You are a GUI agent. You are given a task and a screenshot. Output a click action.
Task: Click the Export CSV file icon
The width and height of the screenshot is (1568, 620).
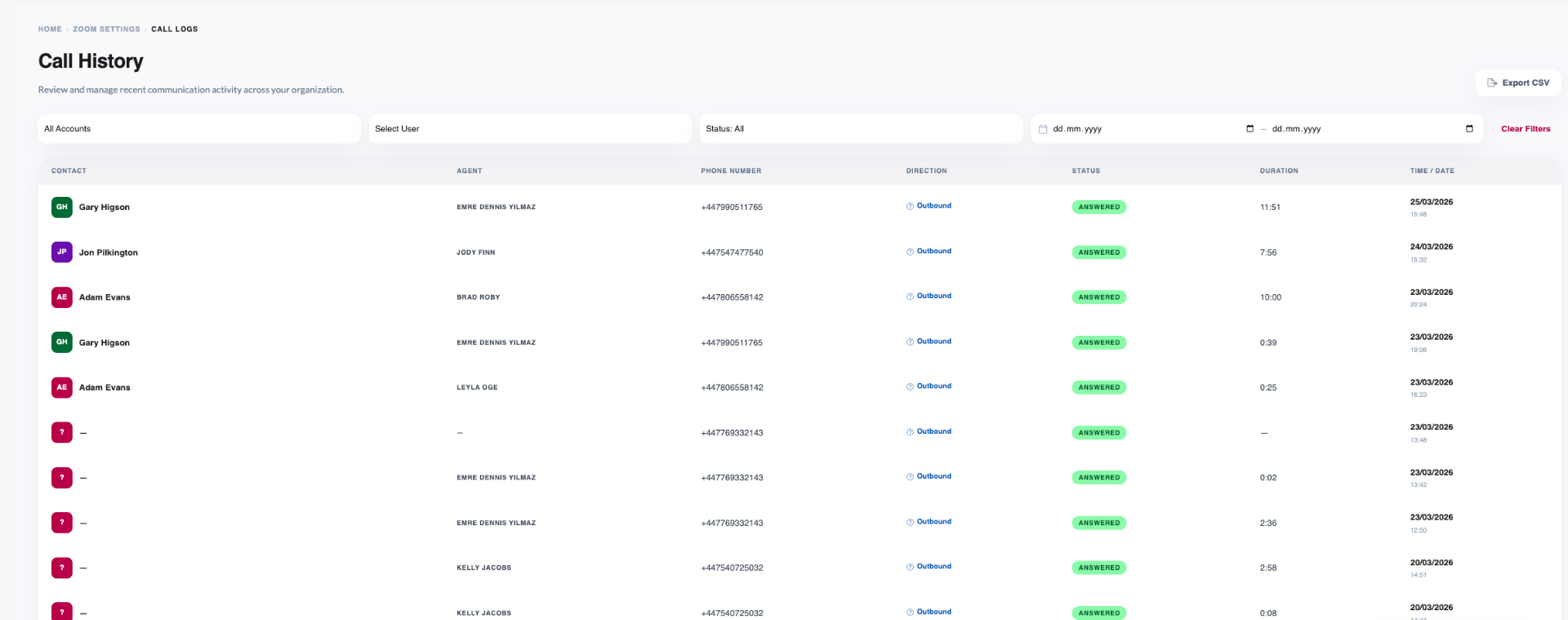[1492, 83]
